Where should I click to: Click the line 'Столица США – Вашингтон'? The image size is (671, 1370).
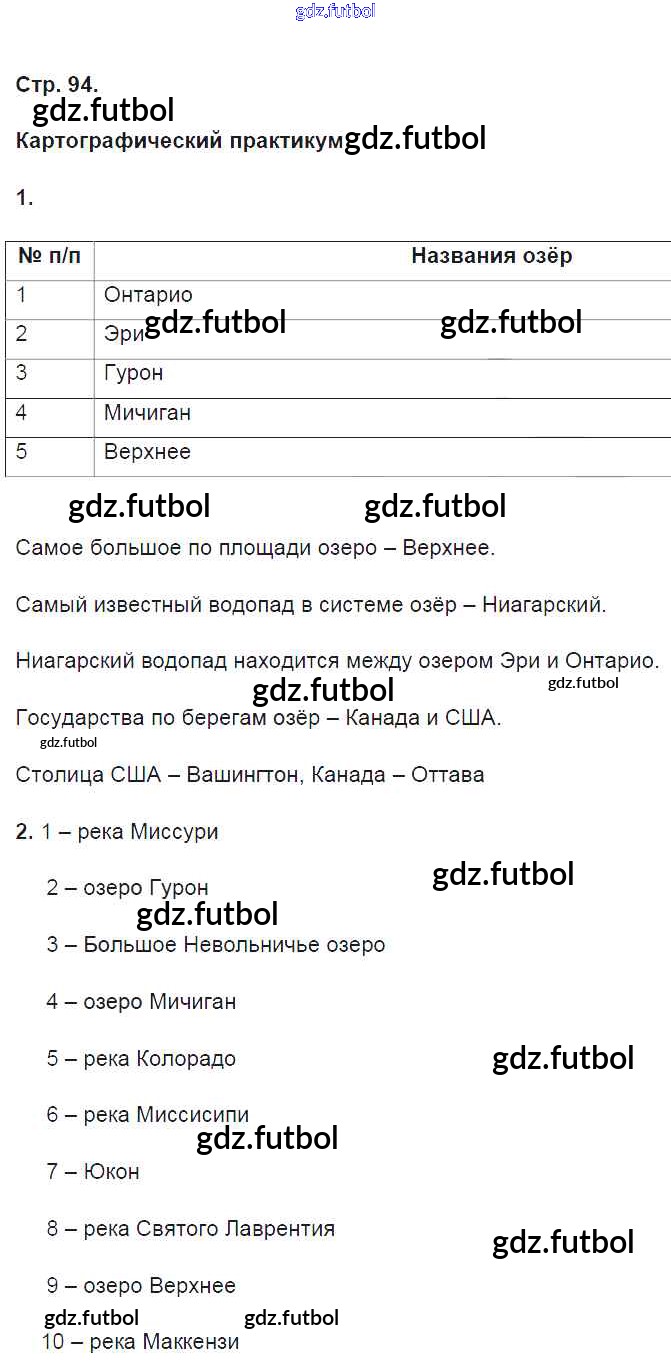point(250,775)
